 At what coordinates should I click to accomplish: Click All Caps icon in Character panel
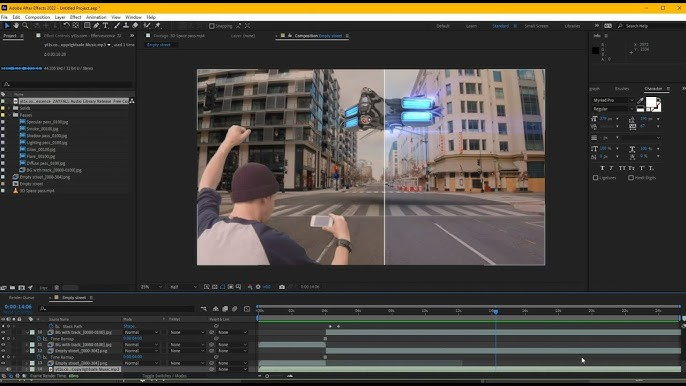tap(622, 168)
